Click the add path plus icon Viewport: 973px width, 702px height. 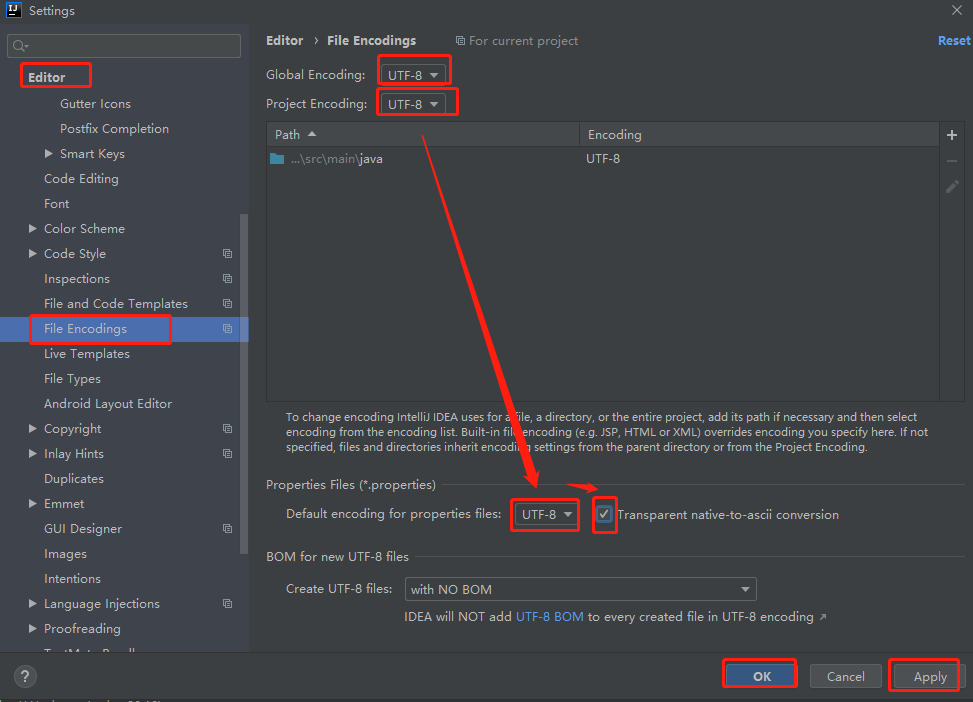[952, 135]
